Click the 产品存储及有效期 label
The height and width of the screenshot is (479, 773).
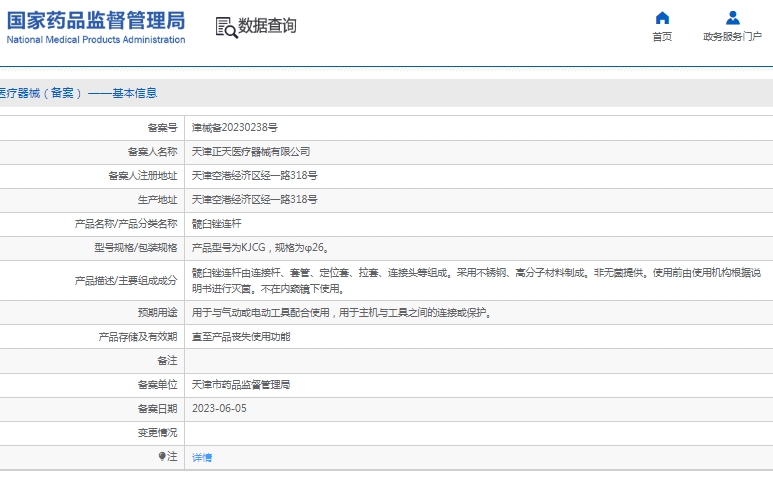click(138, 337)
